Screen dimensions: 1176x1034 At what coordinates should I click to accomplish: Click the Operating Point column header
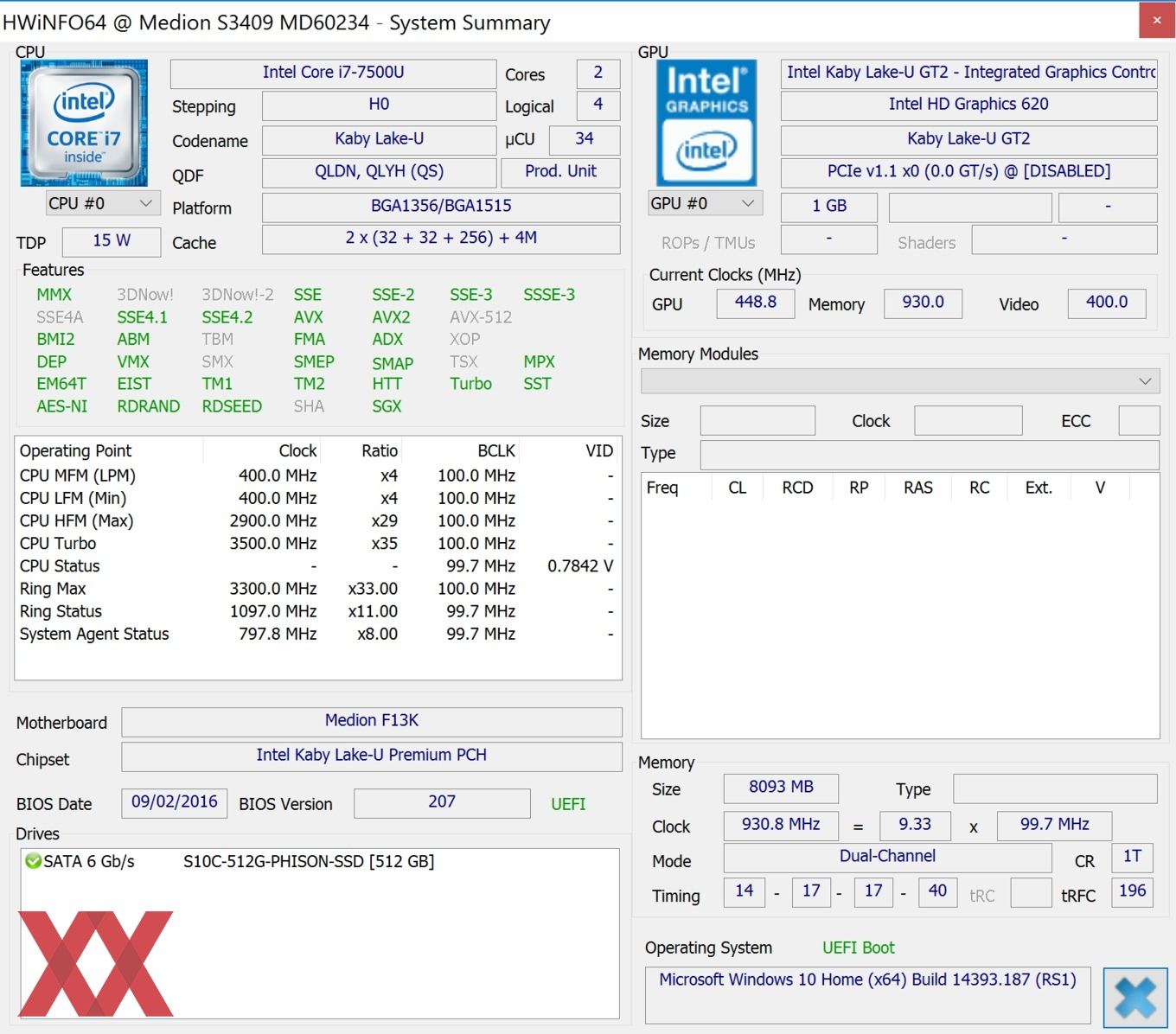tap(109, 451)
